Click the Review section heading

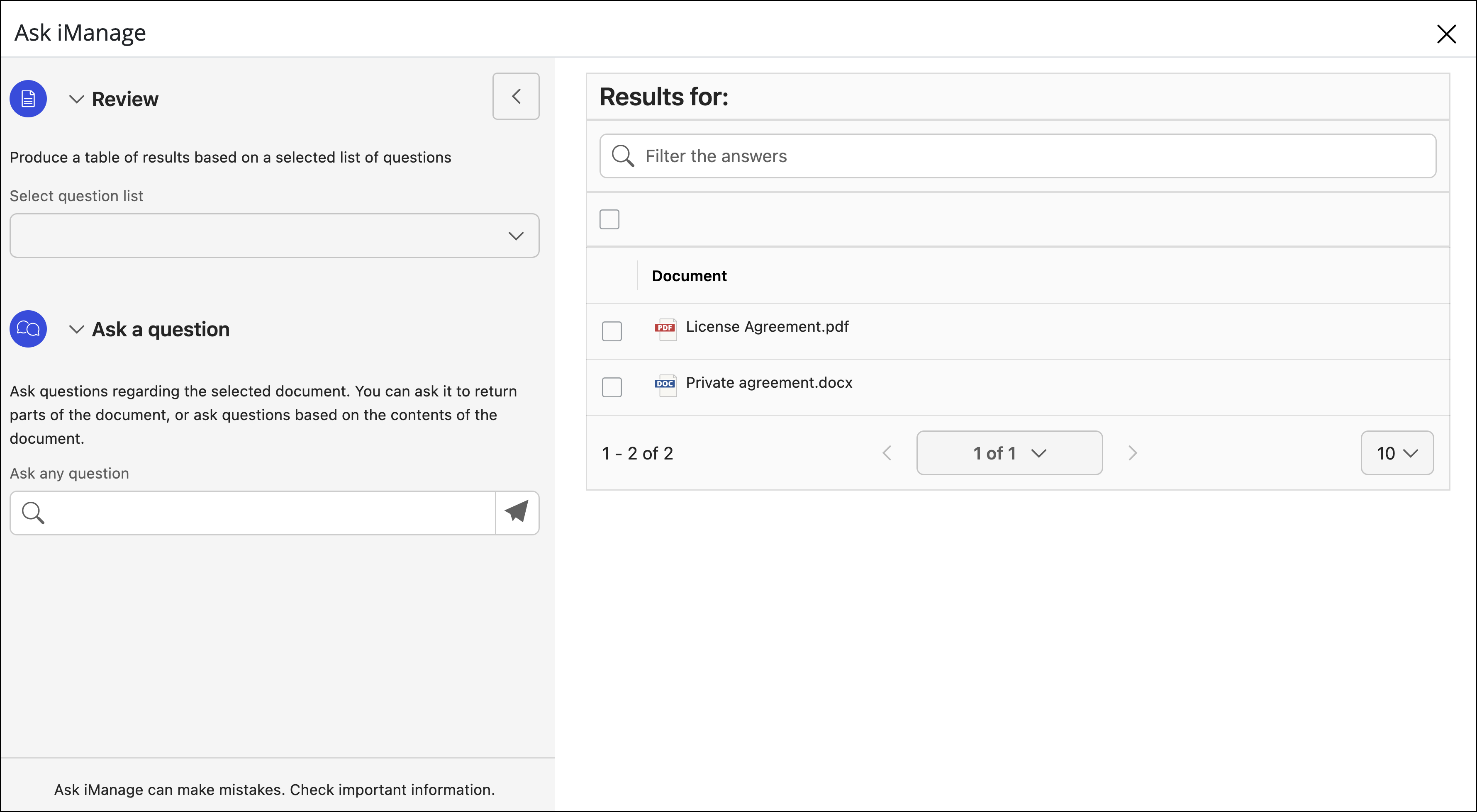click(x=125, y=99)
